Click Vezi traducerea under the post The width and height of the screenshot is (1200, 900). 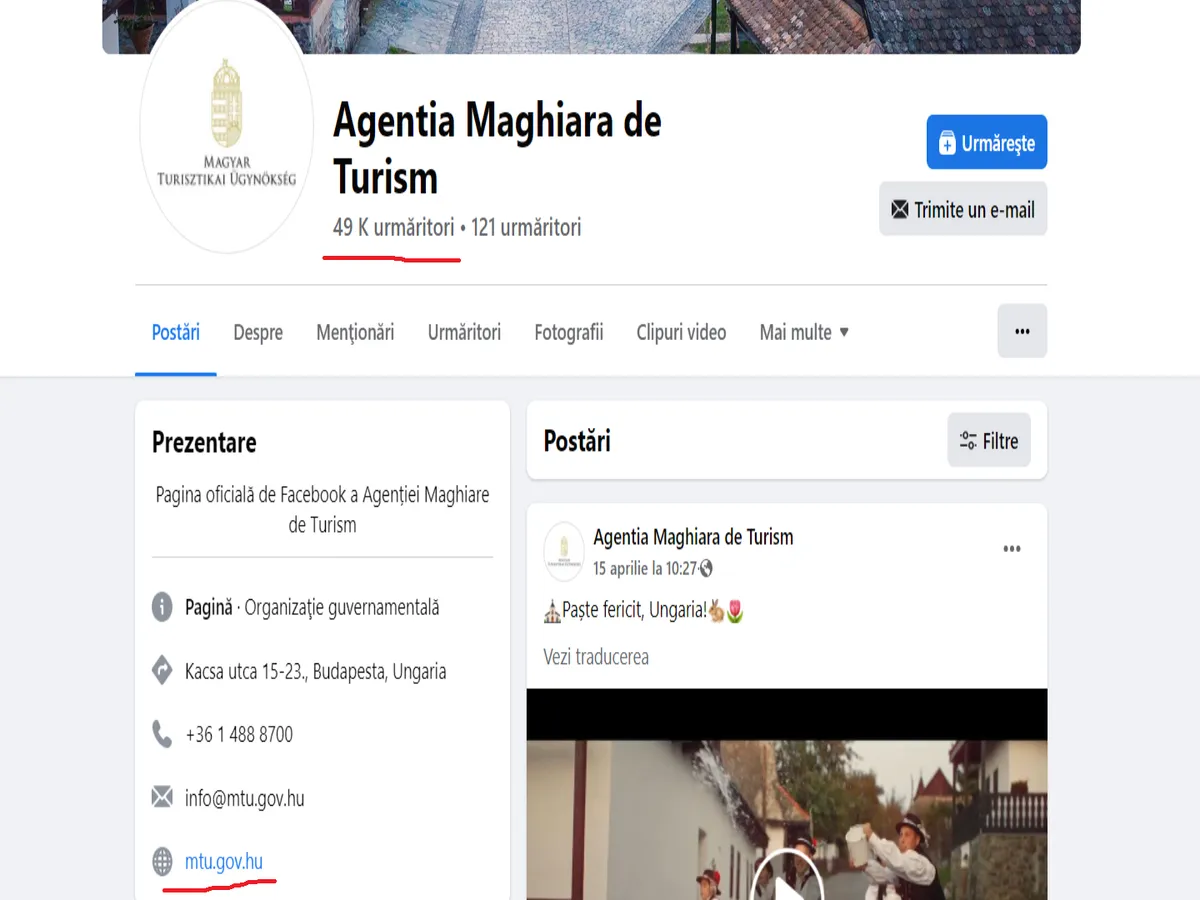(x=596, y=657)
